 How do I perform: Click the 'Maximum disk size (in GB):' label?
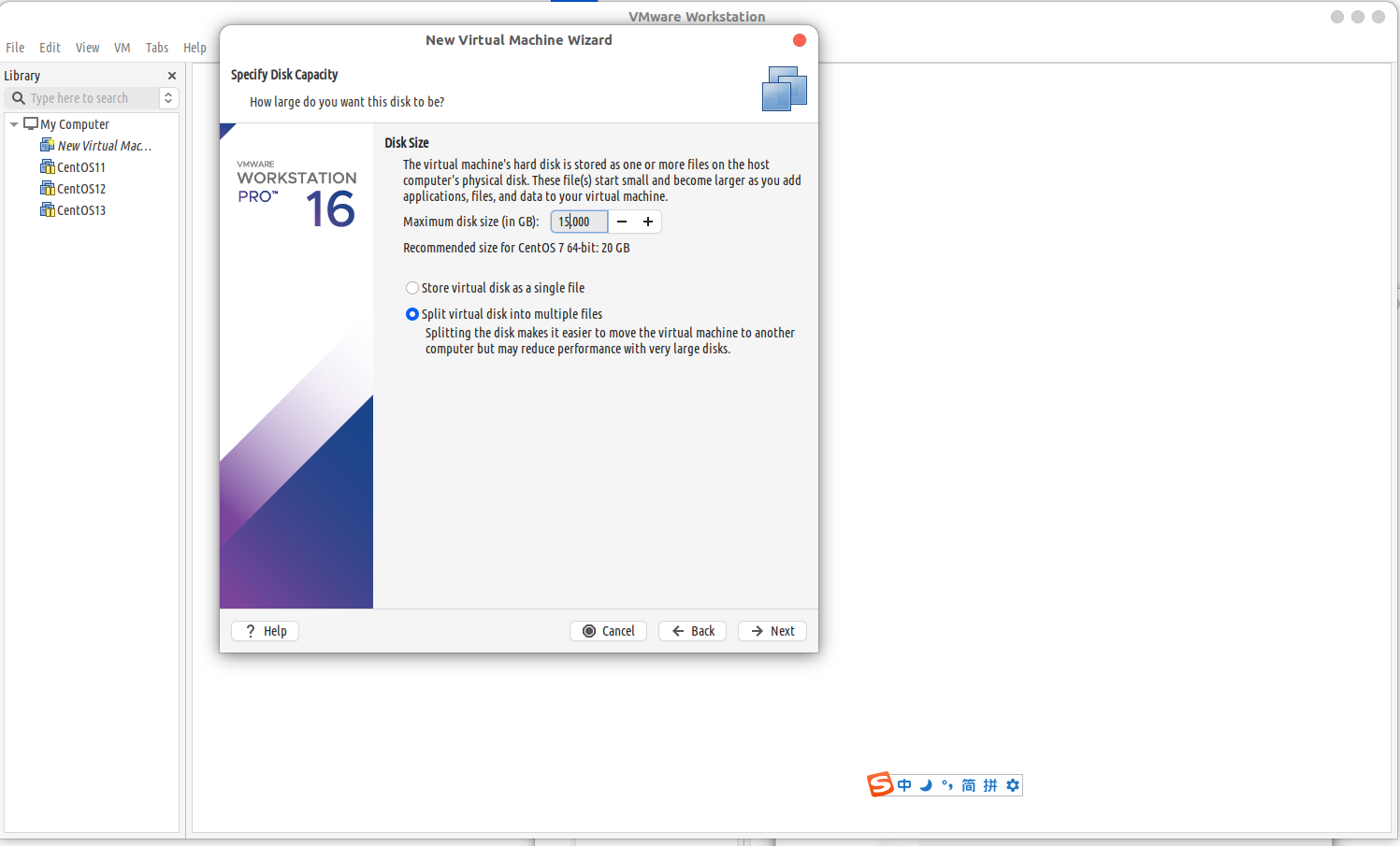(x=471, y=222)
